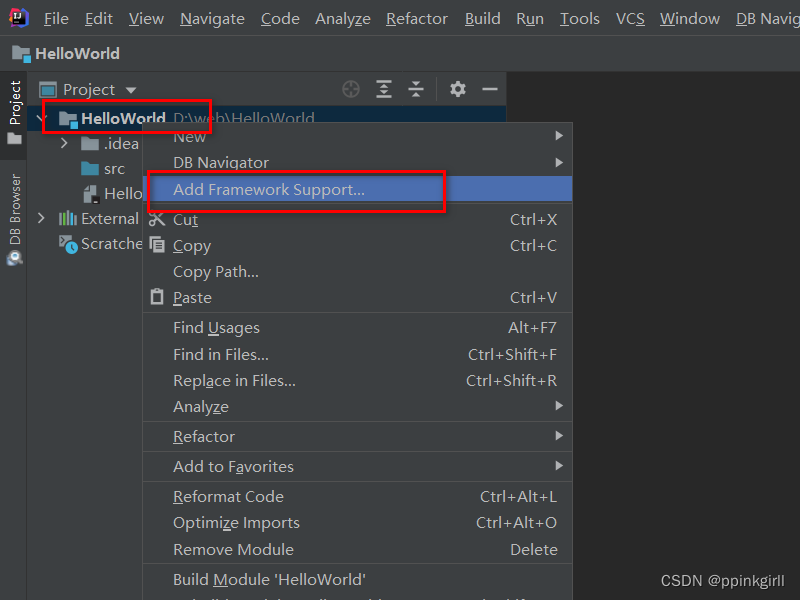Click the Collapse All icon in Project panel
This screenshot has width=800, height=600.
(416, 89)
